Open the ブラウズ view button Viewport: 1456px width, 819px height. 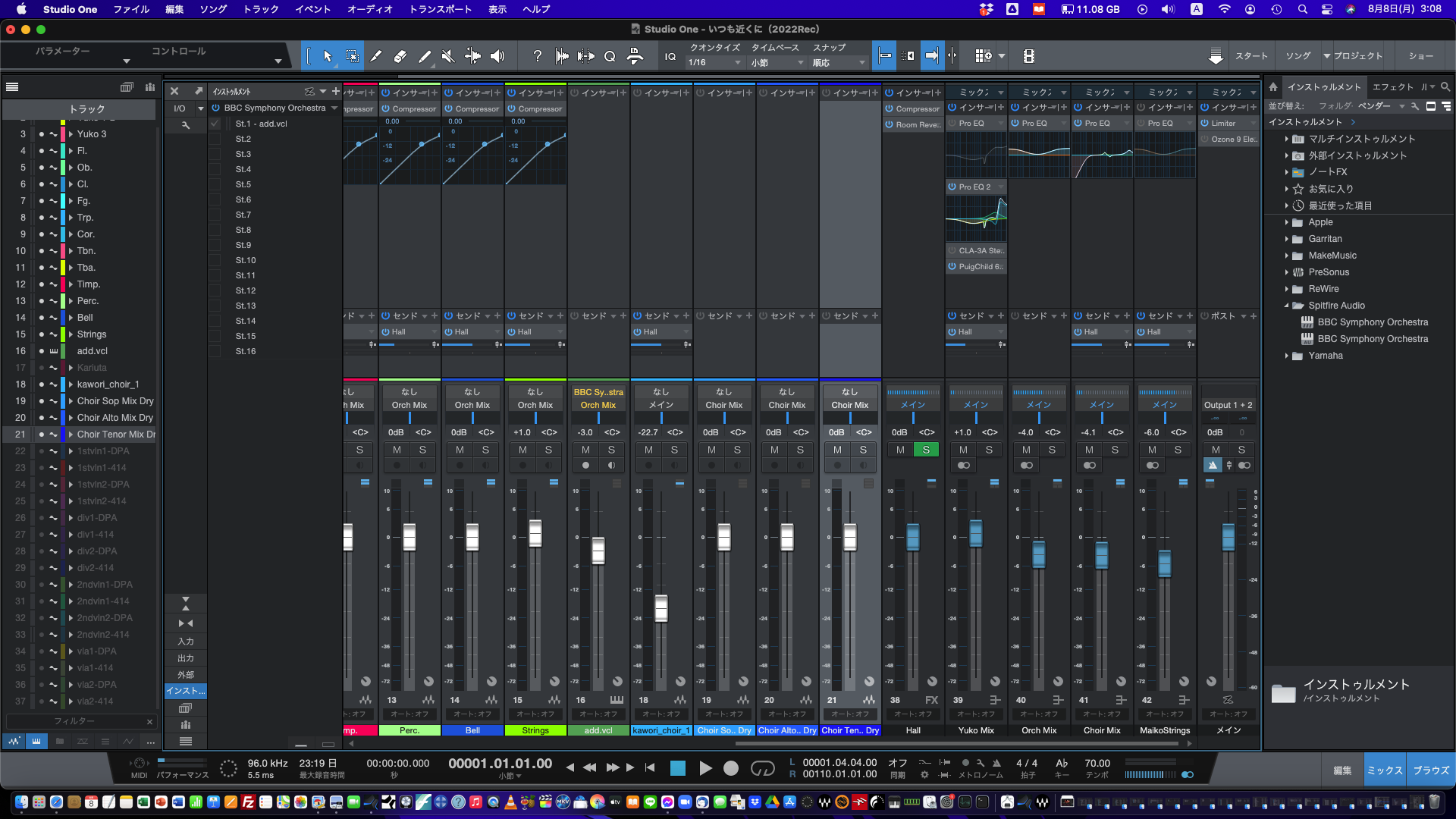tap(1431, 770)
